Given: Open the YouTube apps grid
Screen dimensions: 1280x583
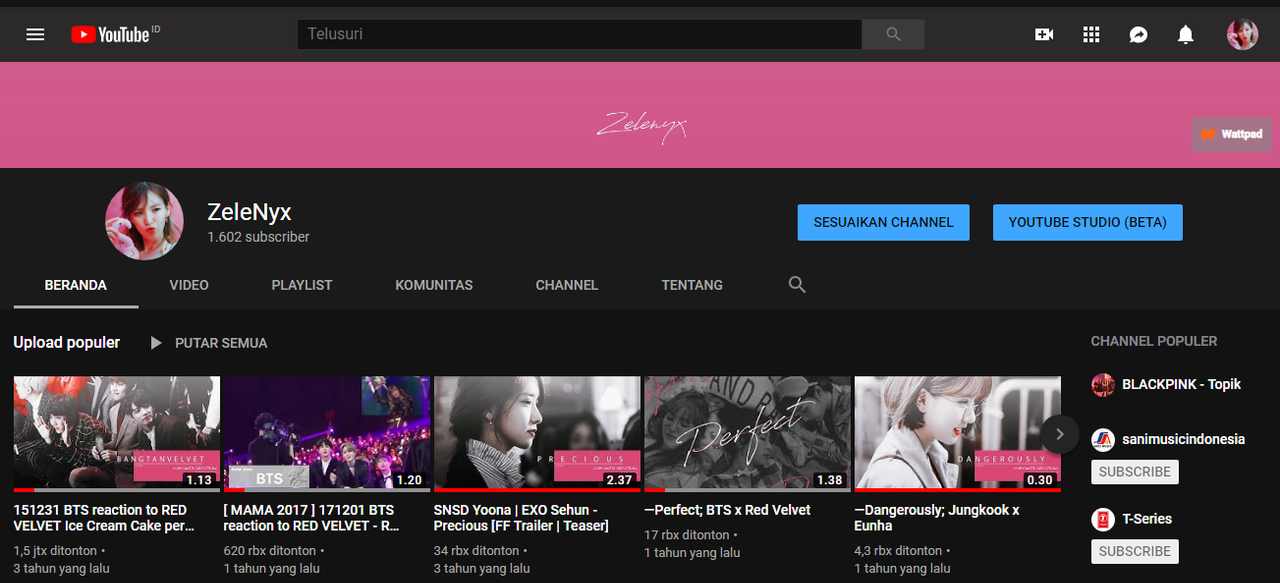Looking at the screenshot, I should click(x=1091, y=34).
